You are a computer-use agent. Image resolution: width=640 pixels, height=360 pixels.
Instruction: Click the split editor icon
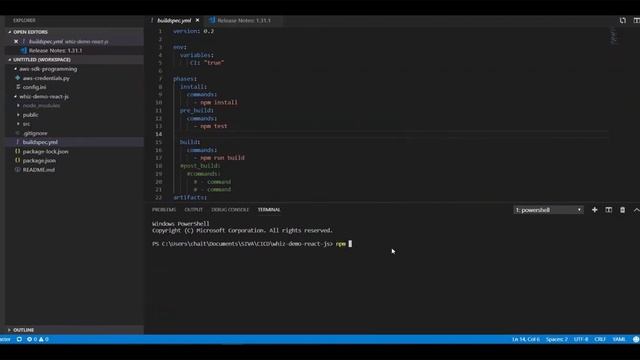637,20
